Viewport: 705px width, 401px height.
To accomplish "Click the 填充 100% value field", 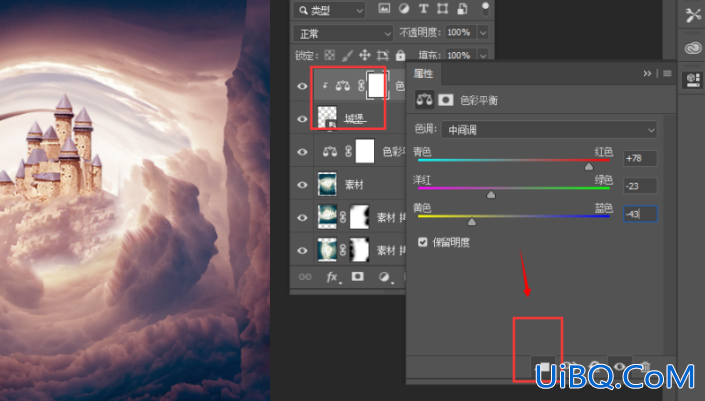I will (x=460, y=55).
